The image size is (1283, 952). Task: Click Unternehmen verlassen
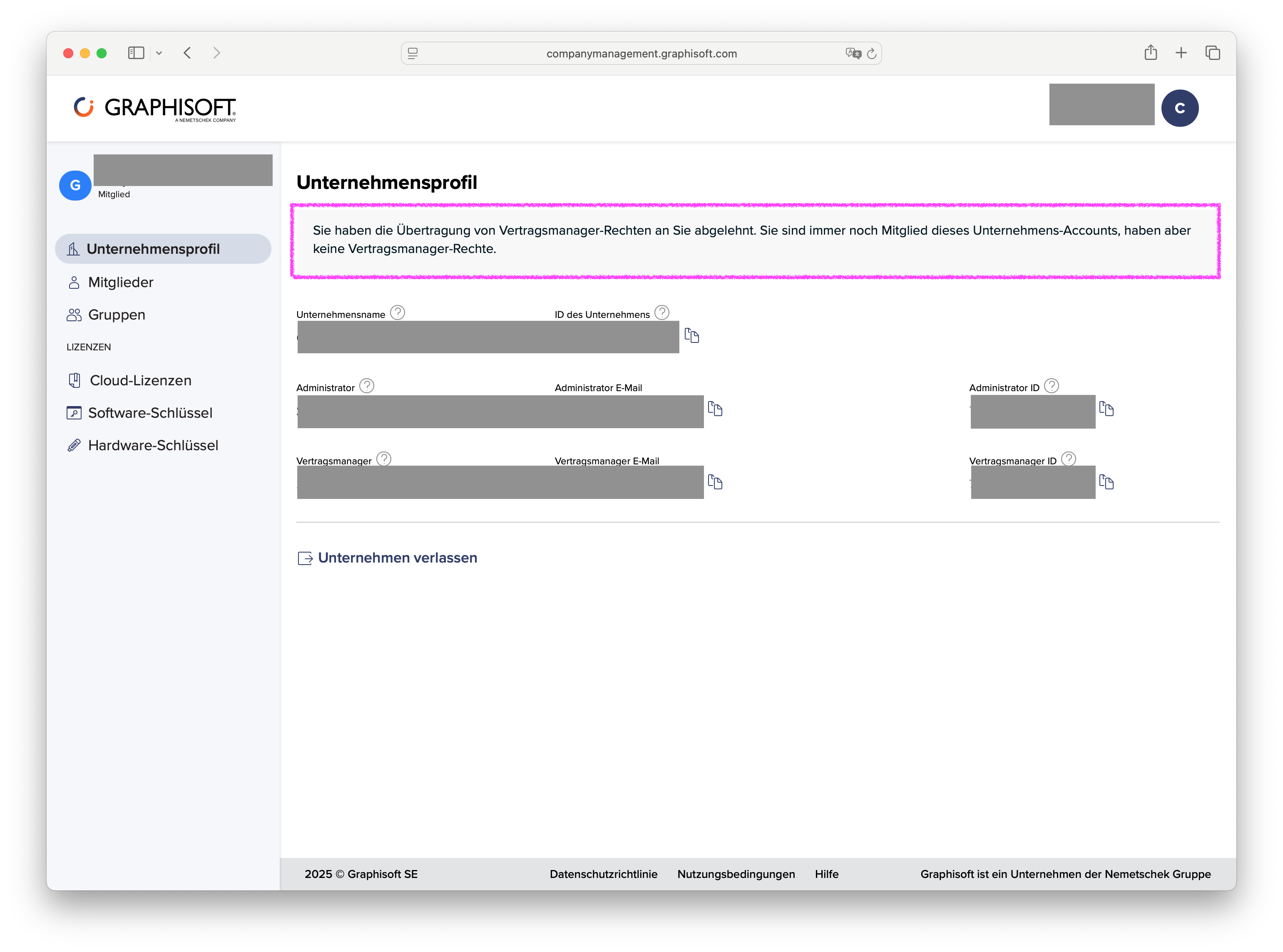(x=388, y=558)
